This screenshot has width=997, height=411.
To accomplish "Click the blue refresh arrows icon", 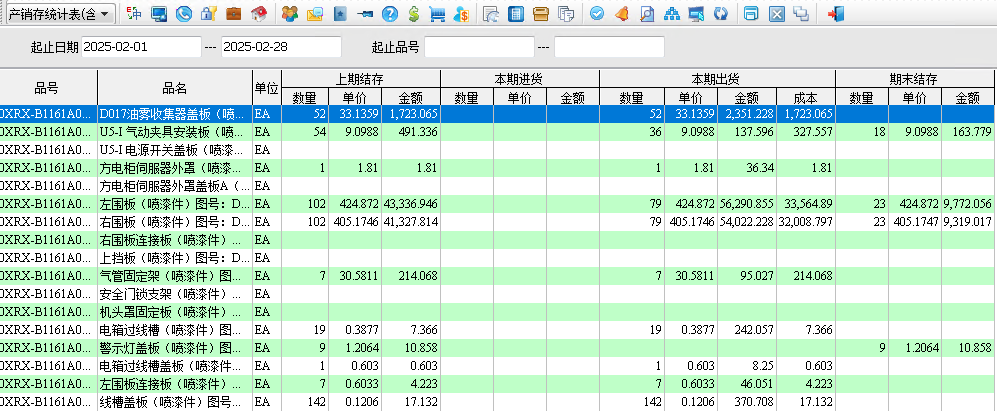I will (x=718, y=14).
